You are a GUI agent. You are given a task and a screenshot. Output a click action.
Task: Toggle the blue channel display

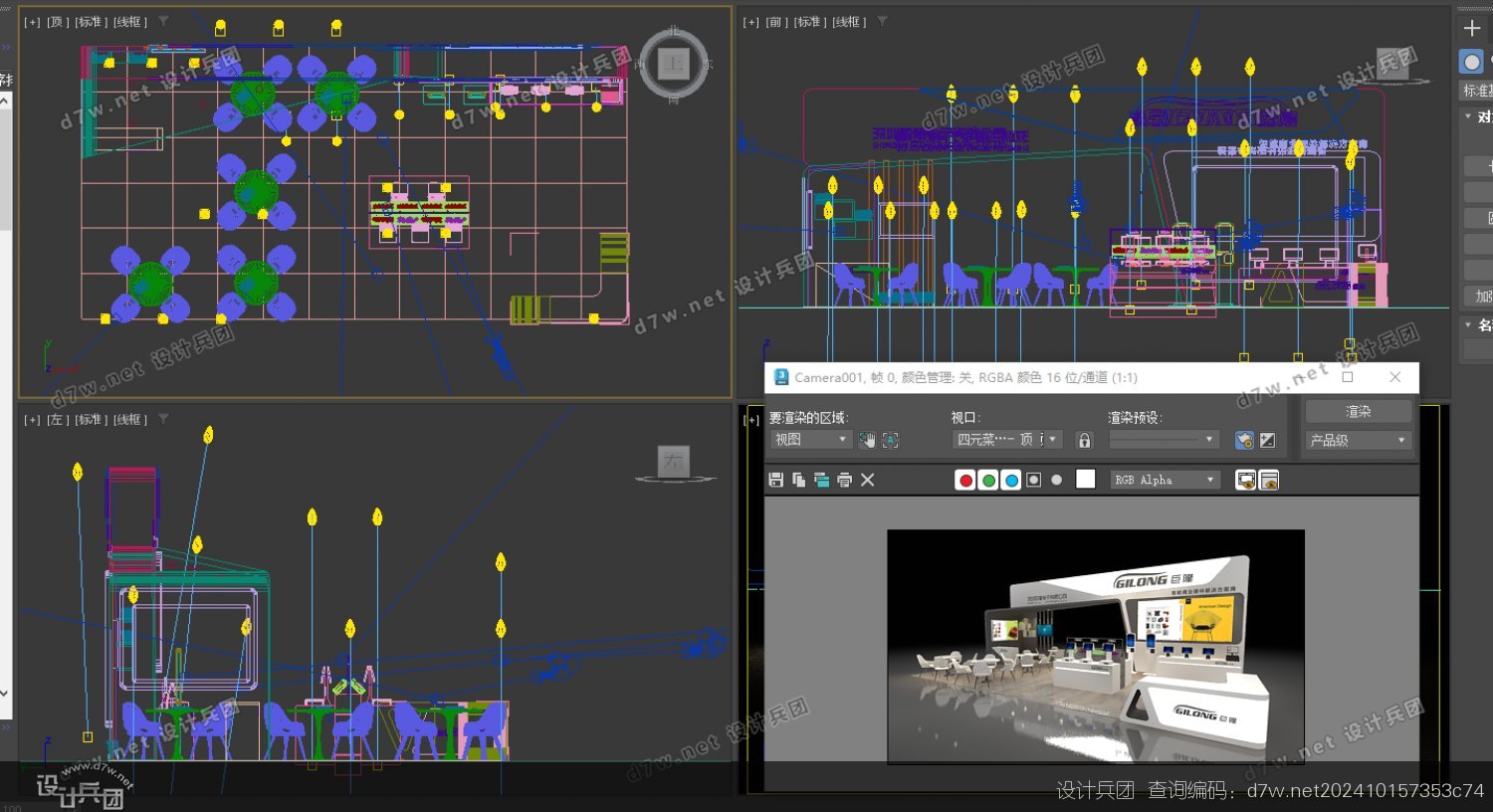(1011, 481)
